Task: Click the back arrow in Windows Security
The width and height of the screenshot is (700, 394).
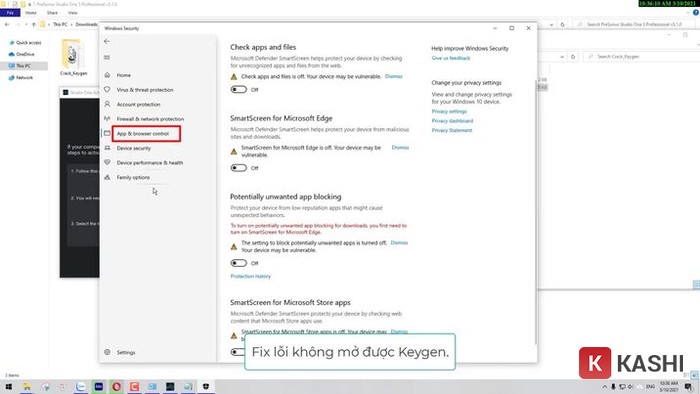Action: [107, 41]
